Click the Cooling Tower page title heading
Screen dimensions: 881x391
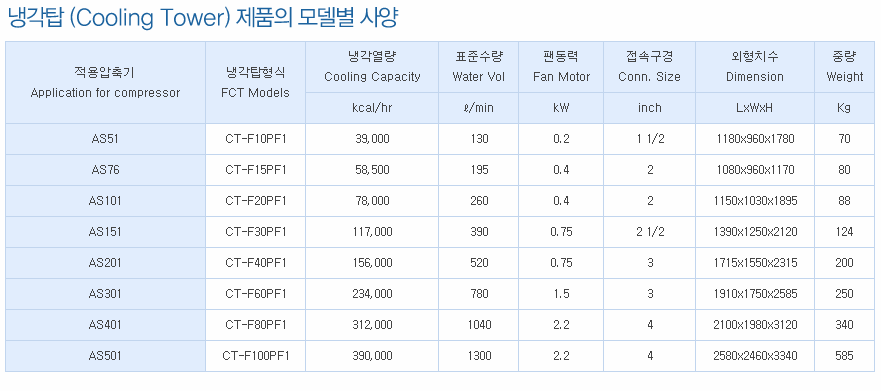click(203, 19)
